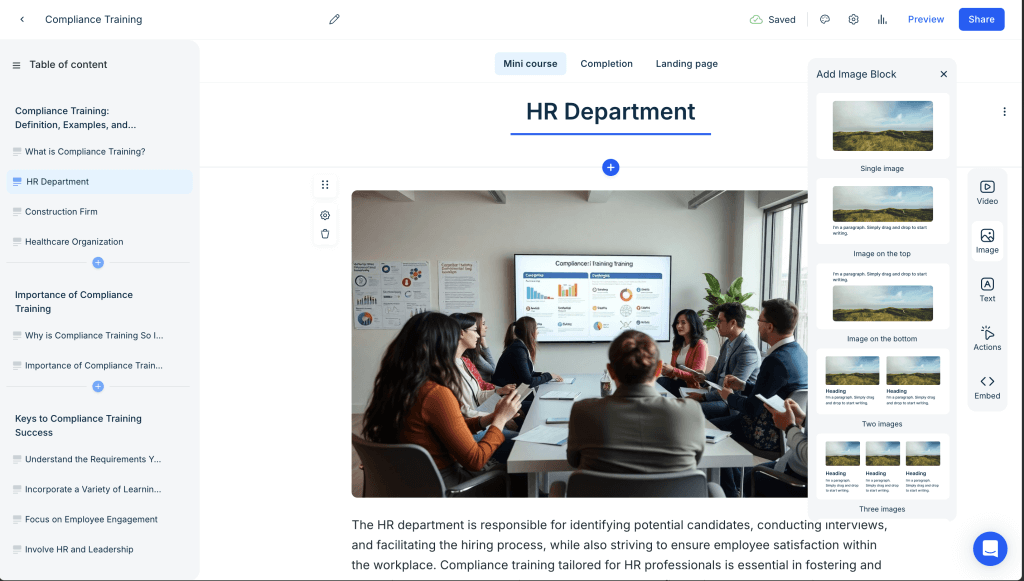Click the Preview link

(925, 19)
